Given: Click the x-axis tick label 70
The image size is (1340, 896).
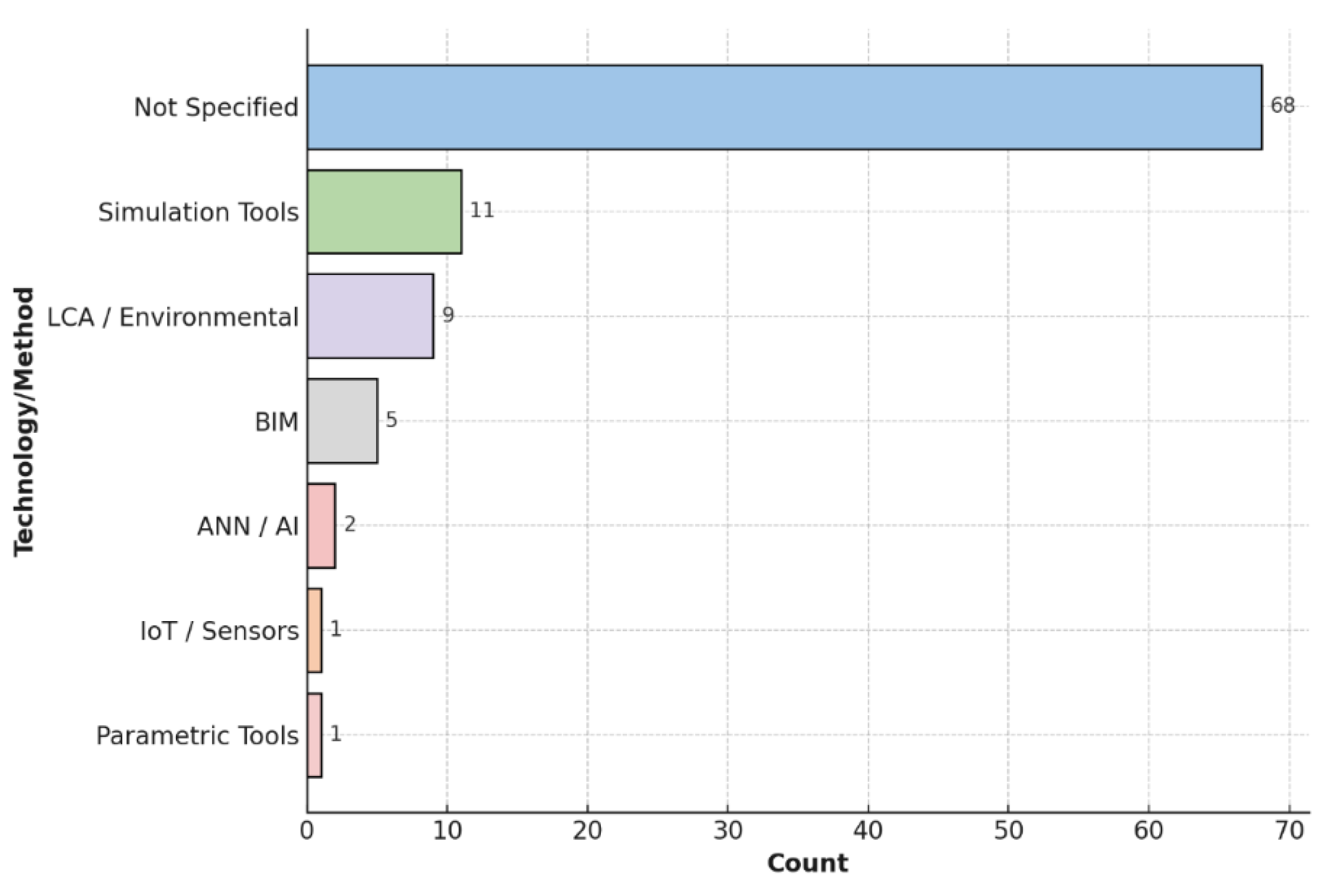Looking at the screenshot, I should 1289,831.
